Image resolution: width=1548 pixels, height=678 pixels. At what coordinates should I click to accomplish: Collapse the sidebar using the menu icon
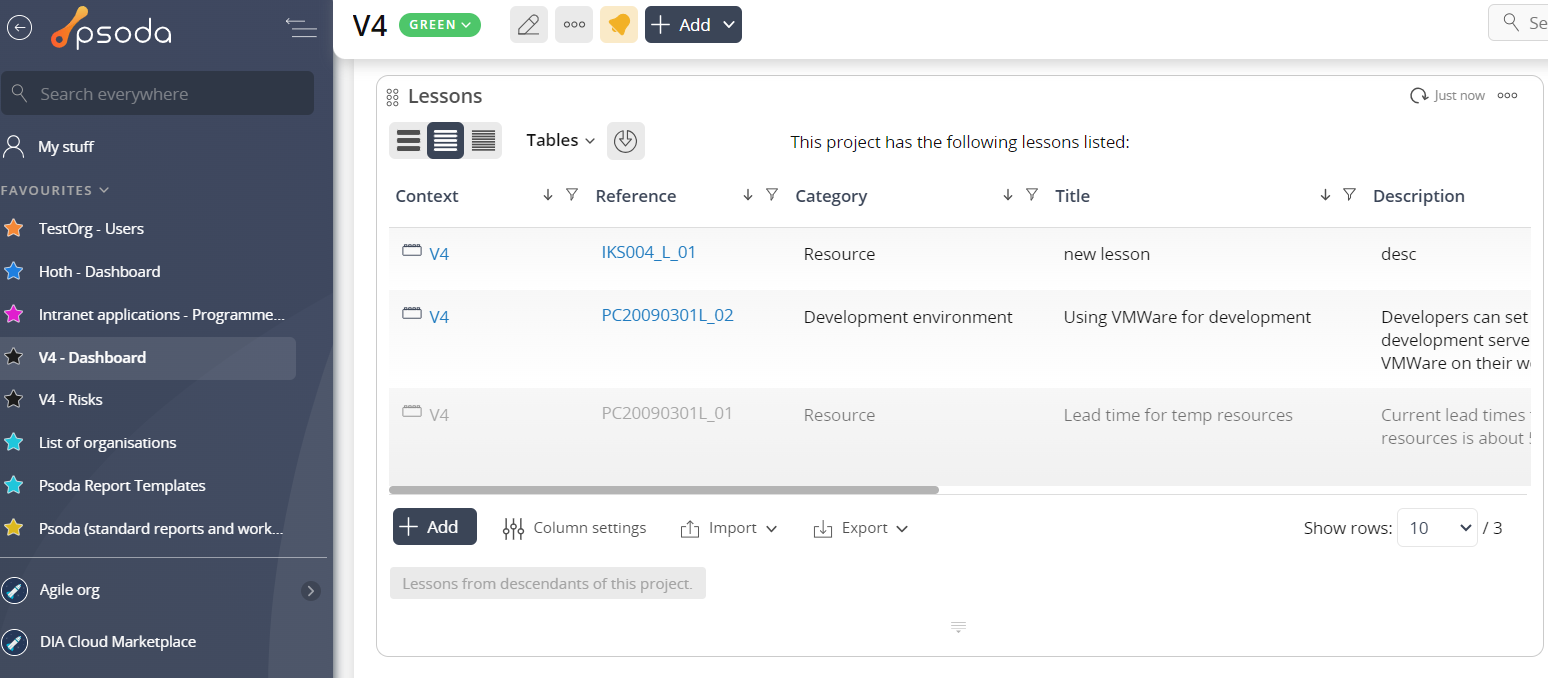(301, 28)
